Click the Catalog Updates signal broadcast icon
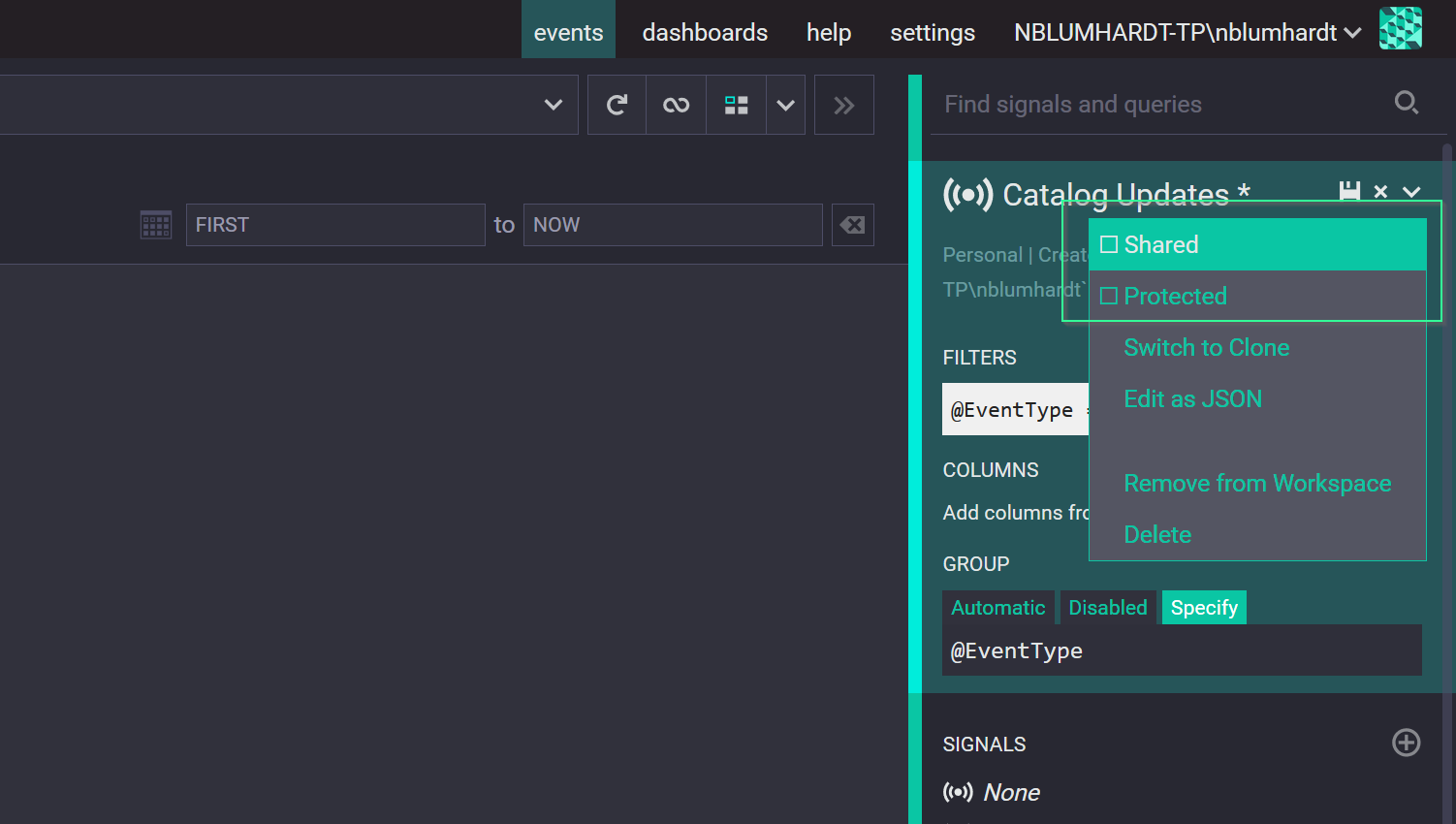This screenshot has height=824, width=1456. coord(967,194)
